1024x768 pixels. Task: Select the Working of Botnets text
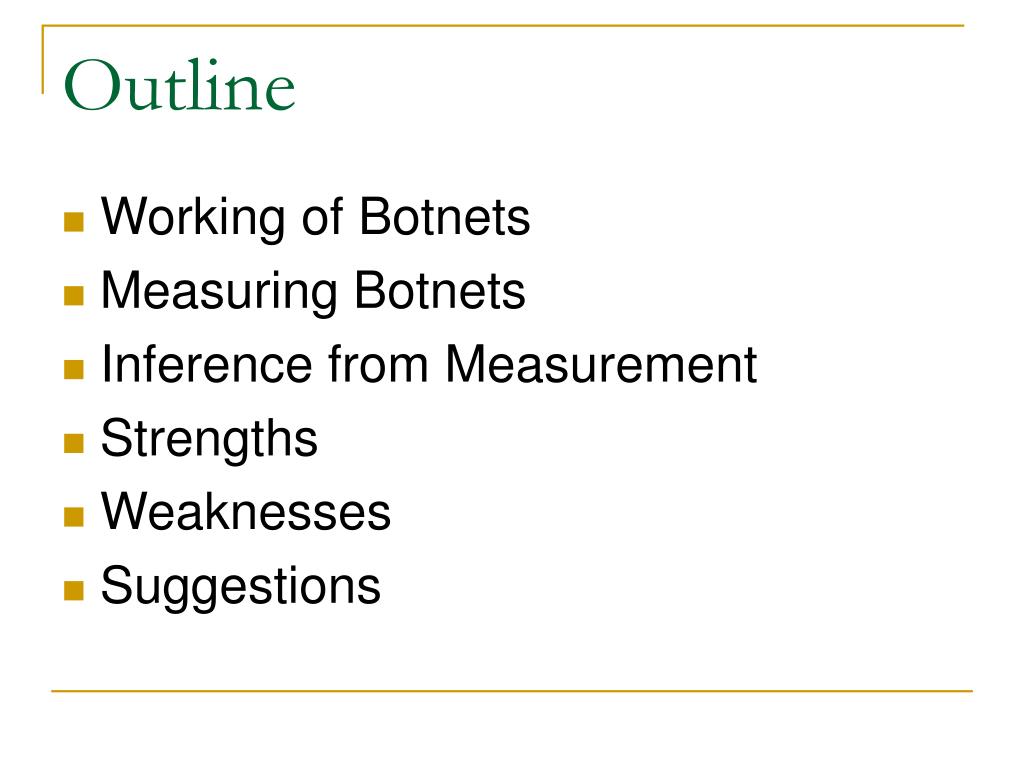pyautogui.click(x=315, y=218)
